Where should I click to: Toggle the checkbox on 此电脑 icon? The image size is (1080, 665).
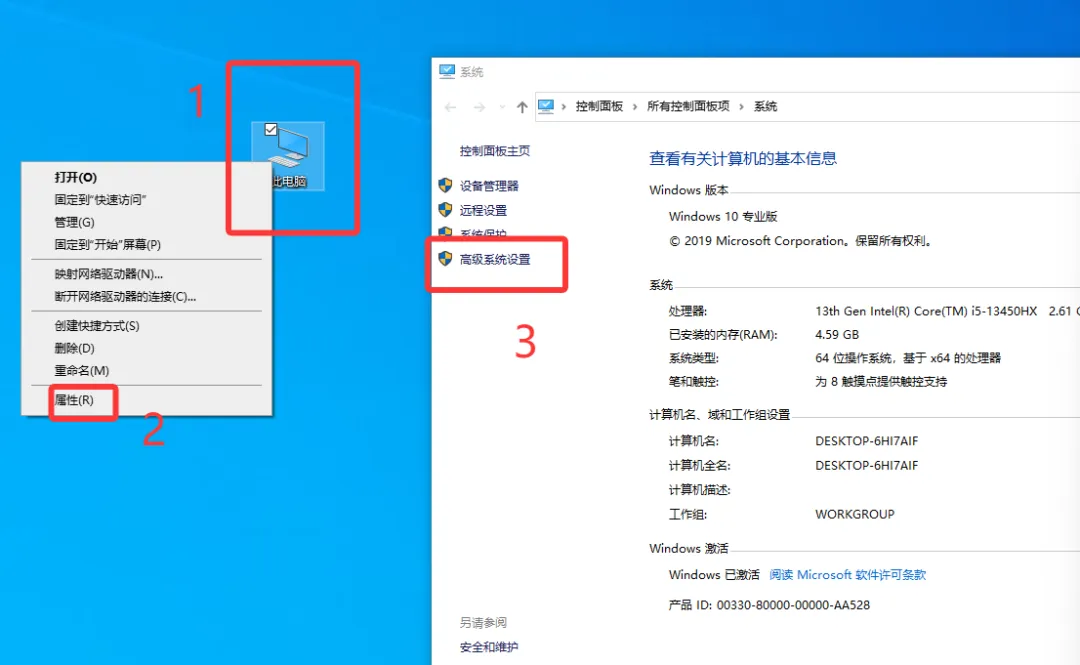pyautogui.click(x=271, y=130)
